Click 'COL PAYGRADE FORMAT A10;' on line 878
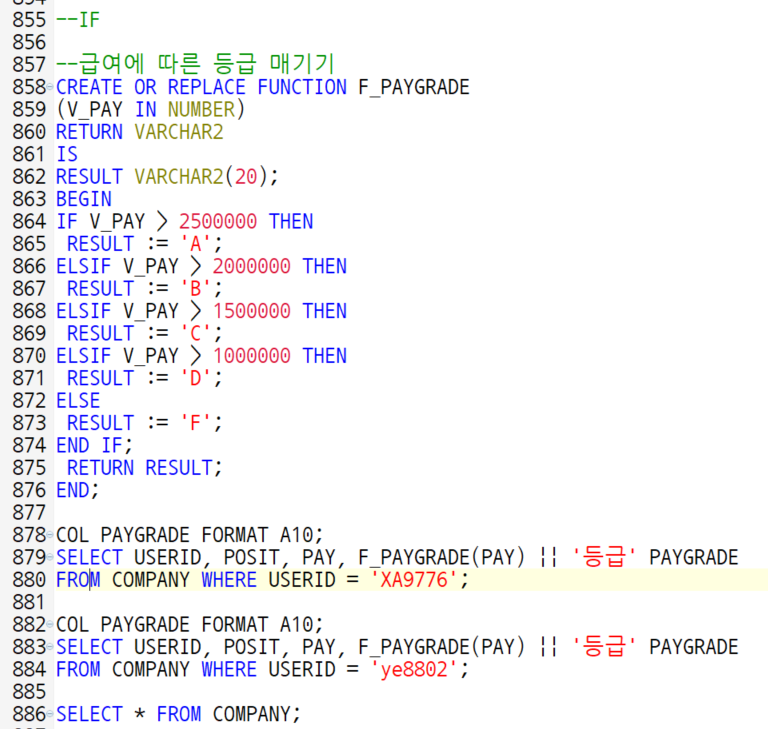This screenshot has width=768, height=729. (190, 535)
